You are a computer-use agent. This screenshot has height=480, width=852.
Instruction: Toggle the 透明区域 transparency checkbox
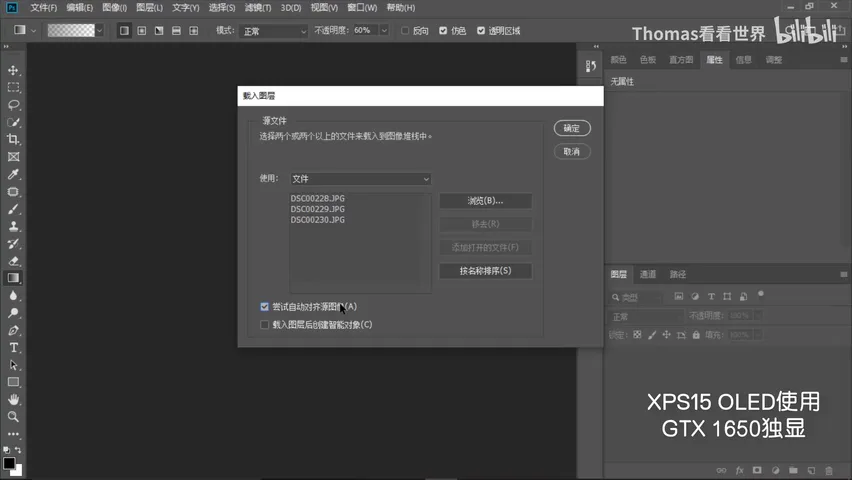481,31
